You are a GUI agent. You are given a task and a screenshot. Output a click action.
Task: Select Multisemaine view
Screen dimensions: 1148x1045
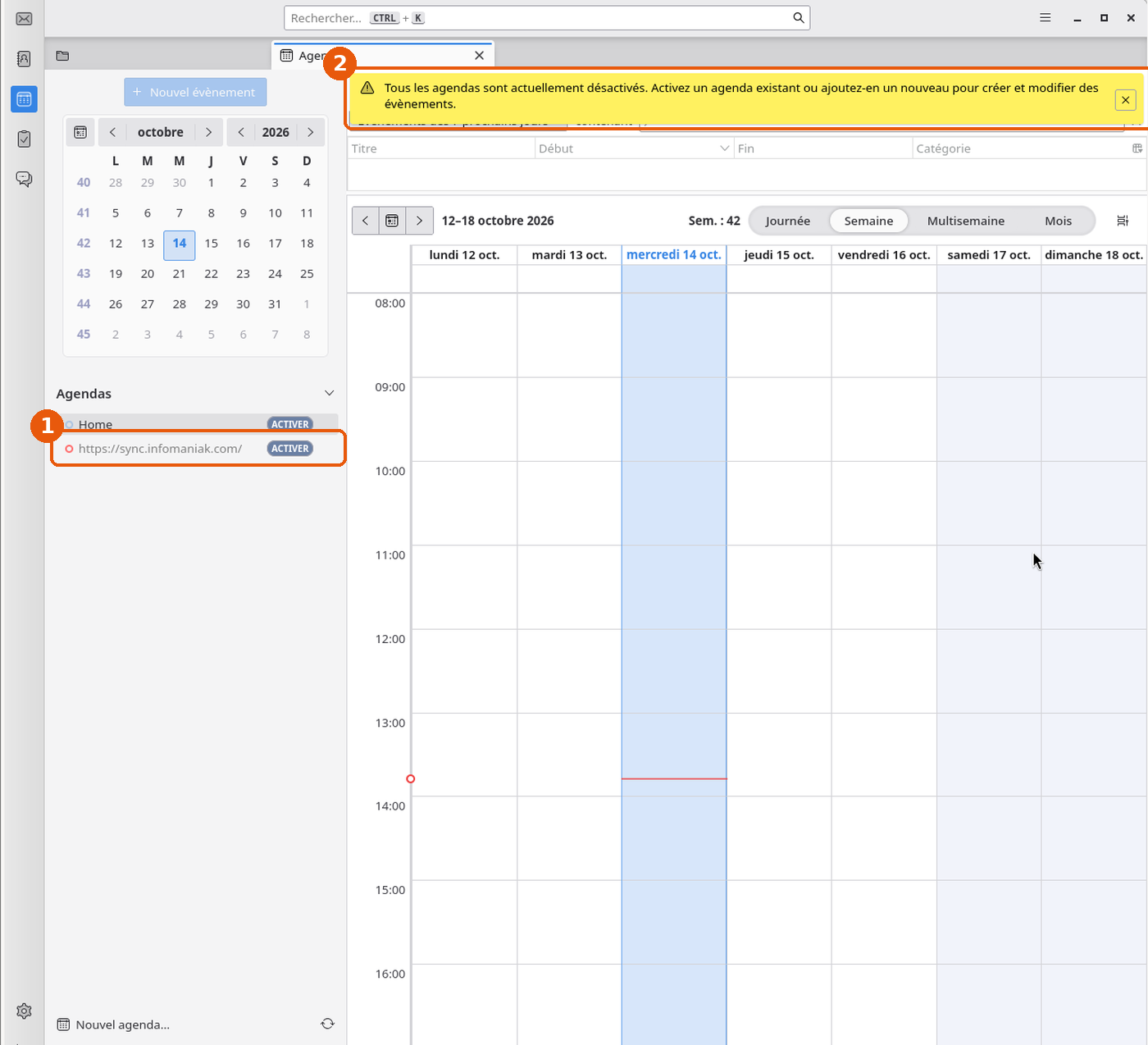pos(966,221)
